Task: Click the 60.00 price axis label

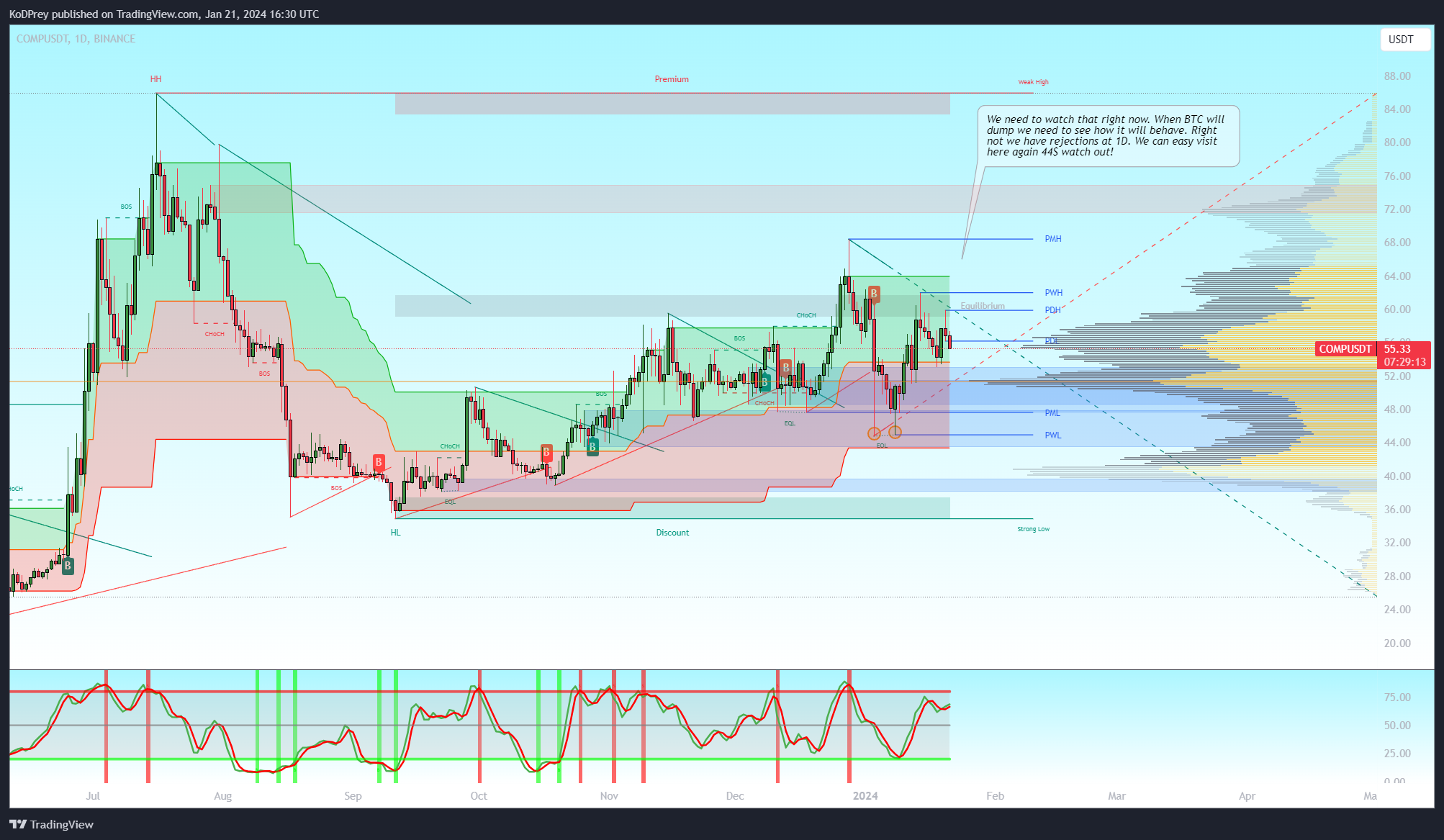Action: [1397, 310]
